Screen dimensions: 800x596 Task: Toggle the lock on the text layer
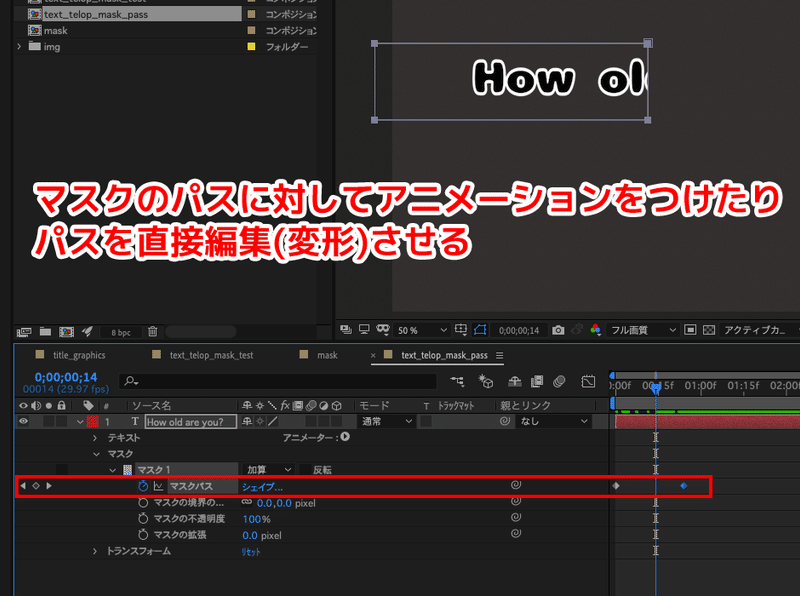(x=61, y=422)
